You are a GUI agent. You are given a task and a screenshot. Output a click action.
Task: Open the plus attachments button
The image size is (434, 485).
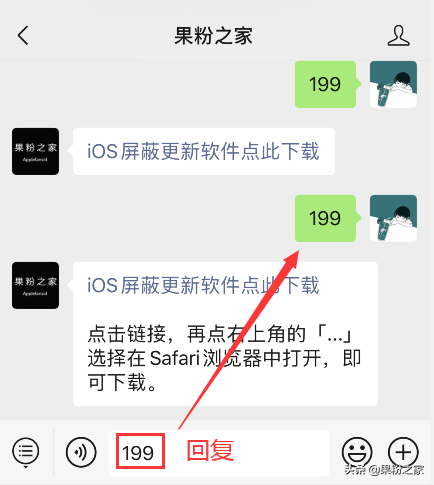click(x=403, y=452)
